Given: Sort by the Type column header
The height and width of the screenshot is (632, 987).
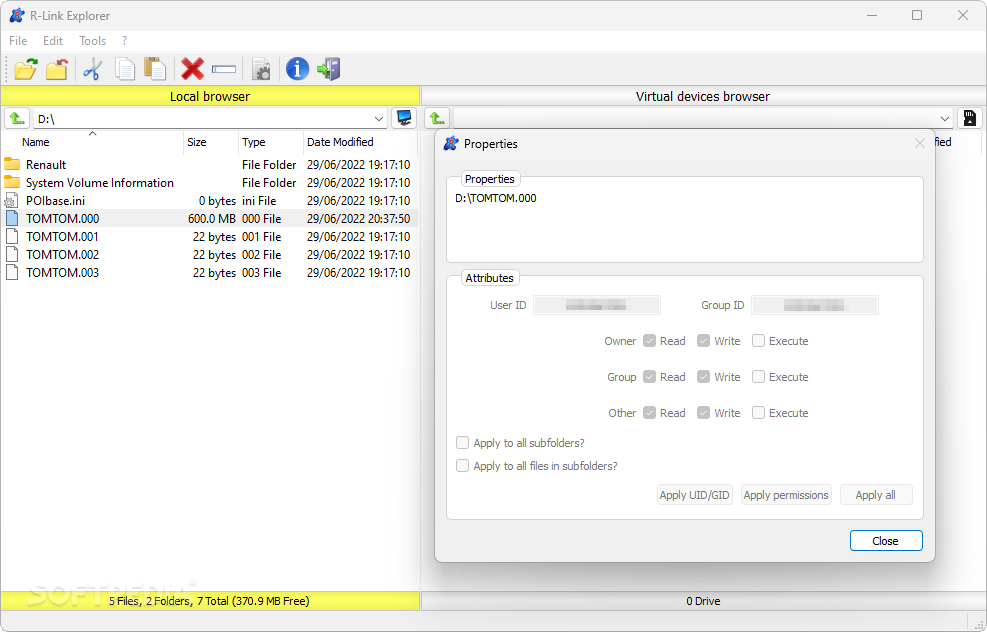Looking at the screenshot, I should click(271, 142).
